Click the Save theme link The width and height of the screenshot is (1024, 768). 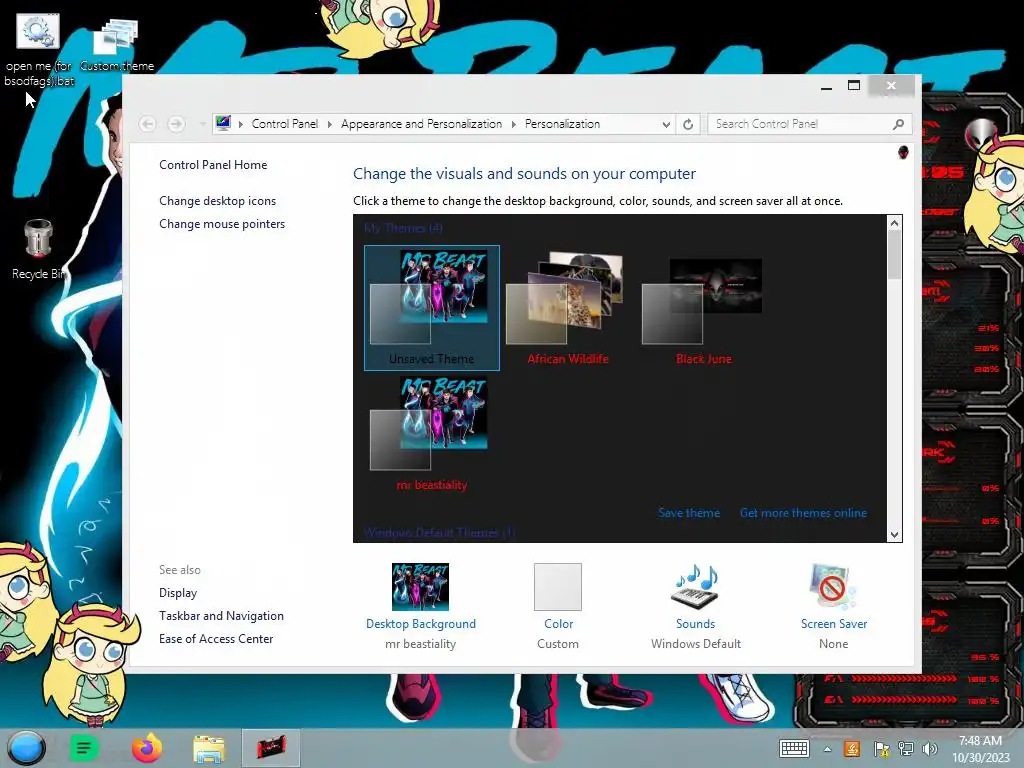689,513
